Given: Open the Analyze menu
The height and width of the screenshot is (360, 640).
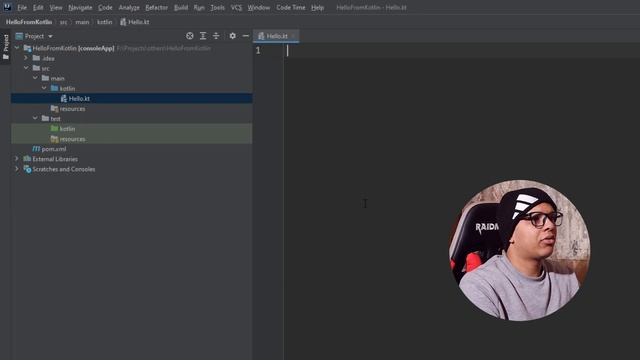Looking at the screenshot, I should [129, 7].
